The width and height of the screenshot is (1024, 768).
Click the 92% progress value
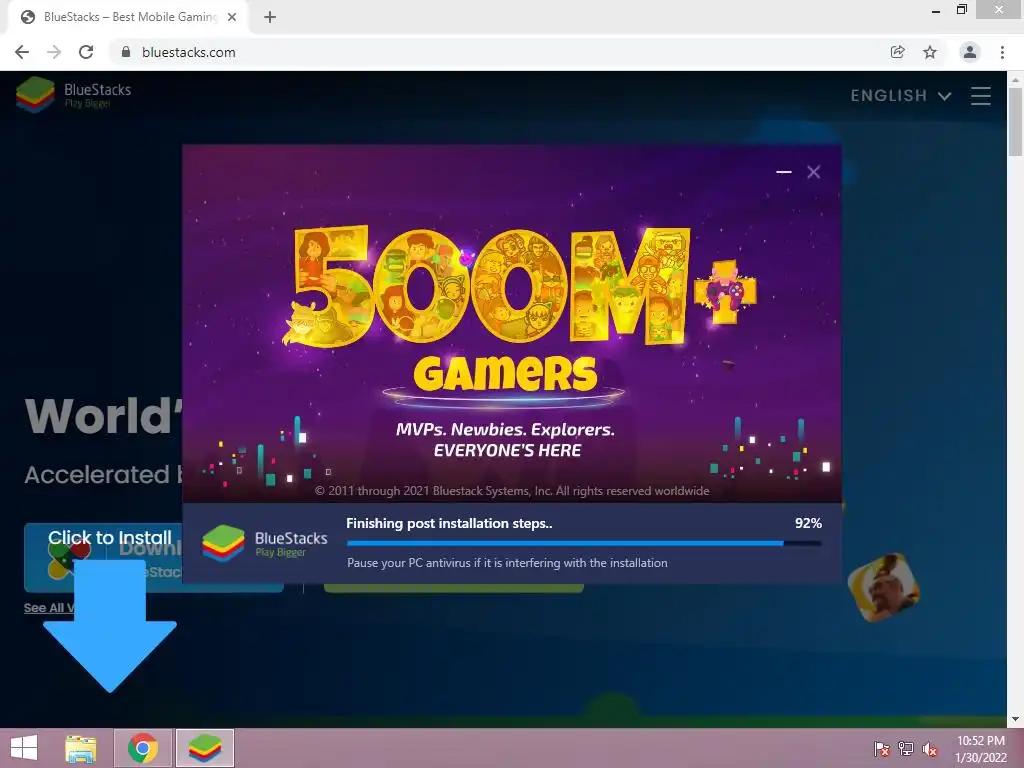(x=808, y=523)
